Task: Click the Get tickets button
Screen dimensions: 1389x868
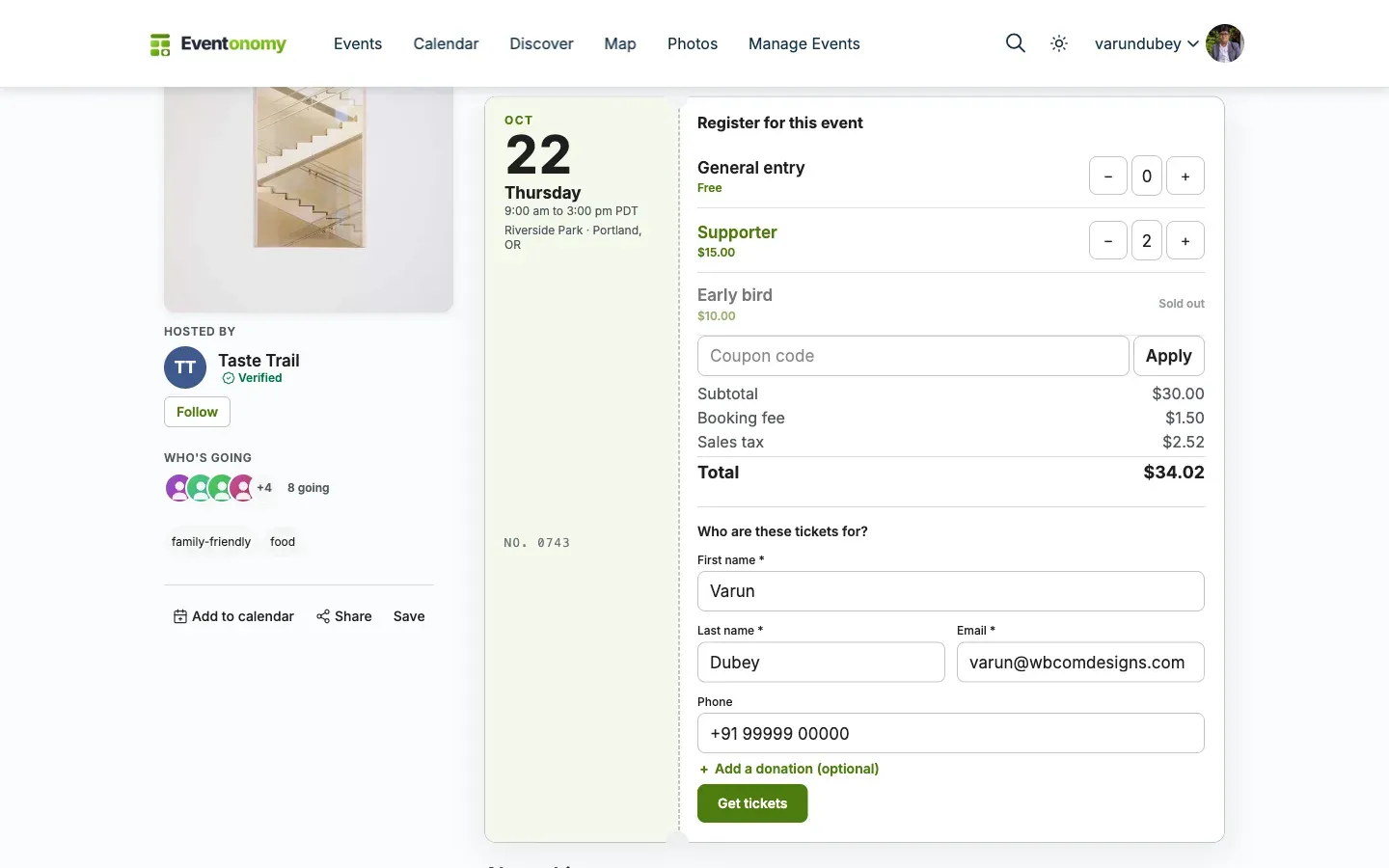Action: [x=752, y=803]
